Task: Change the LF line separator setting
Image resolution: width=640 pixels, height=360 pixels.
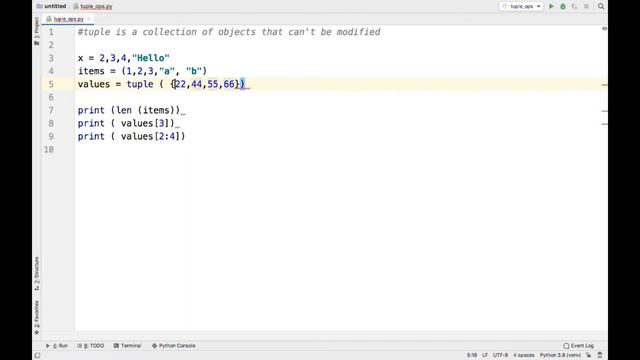Action: click(x=485, y=355)
